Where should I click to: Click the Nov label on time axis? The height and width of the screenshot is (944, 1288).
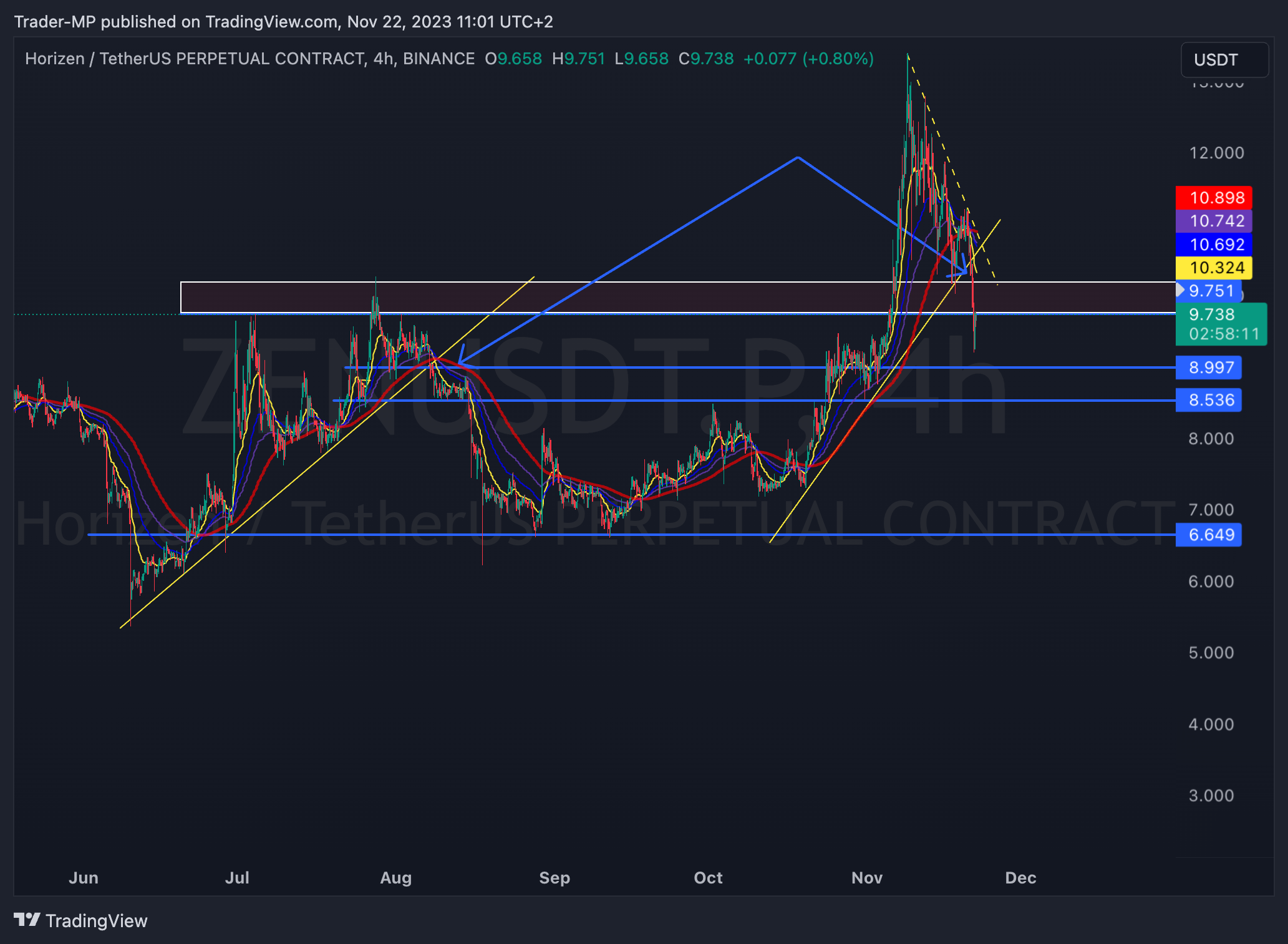pos(867,878)
